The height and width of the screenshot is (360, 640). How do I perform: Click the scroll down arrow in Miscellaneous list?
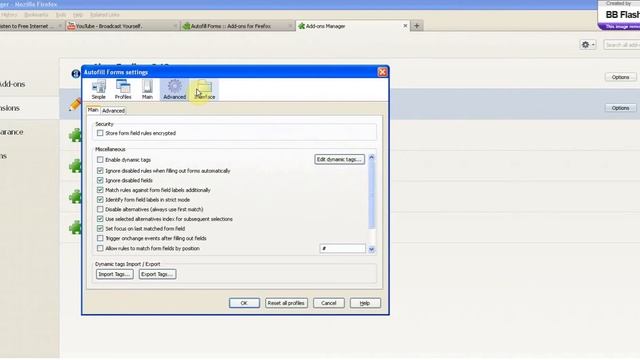[371, 249]
